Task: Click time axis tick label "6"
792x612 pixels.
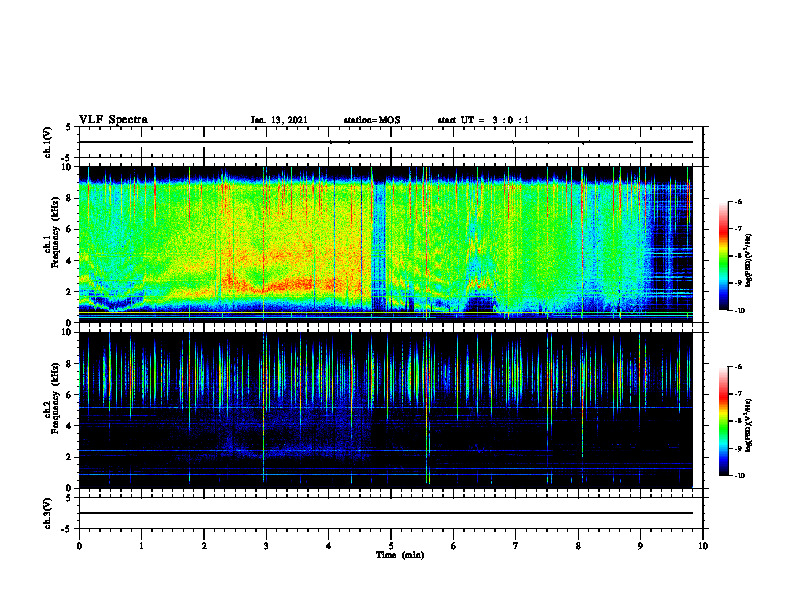Action: [x=454, y=546]
